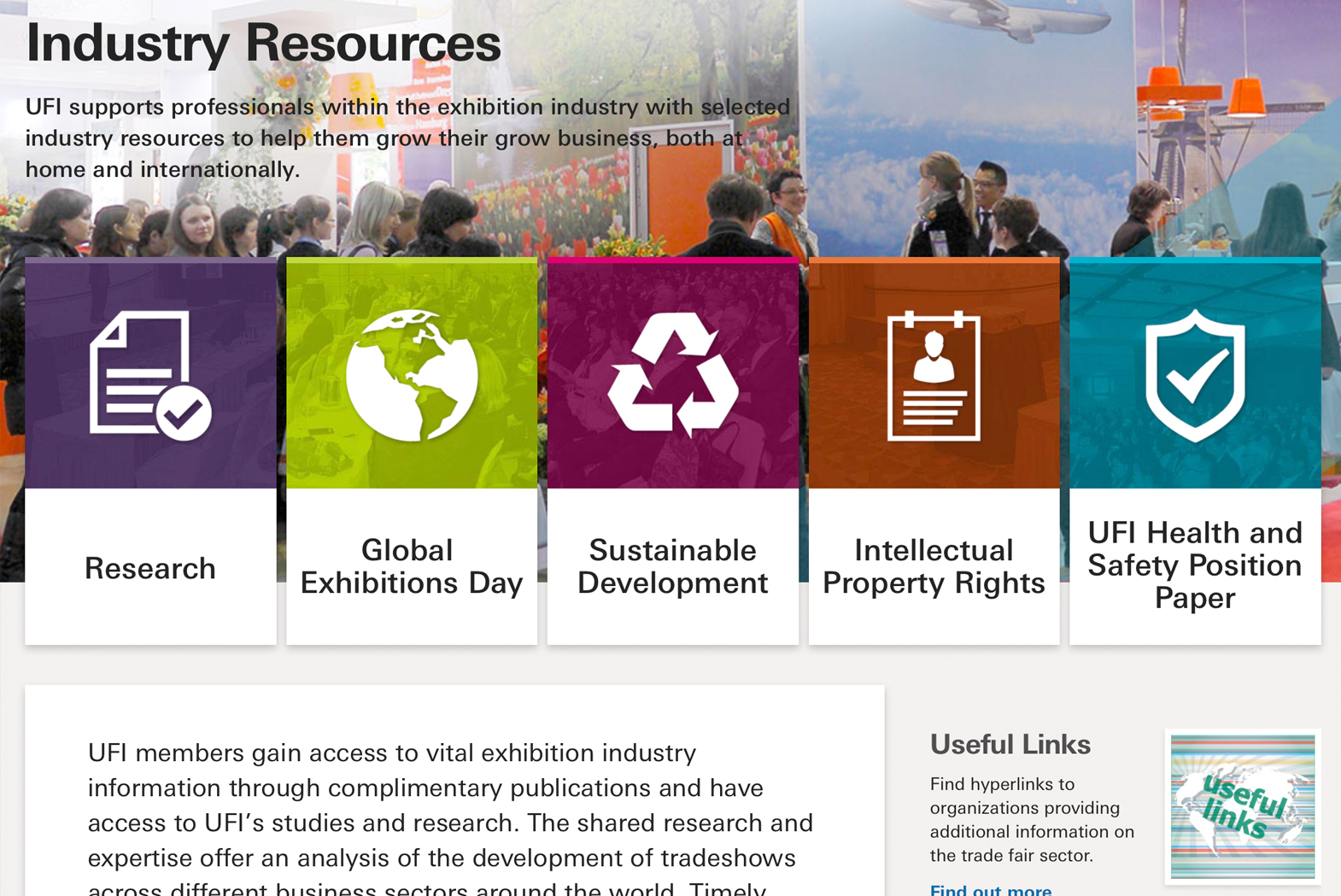This screenshot has height=896, width=1341.
Task: Open Intellectual Property Rights link
Action: pyautogui.click(x=934, y=566)
